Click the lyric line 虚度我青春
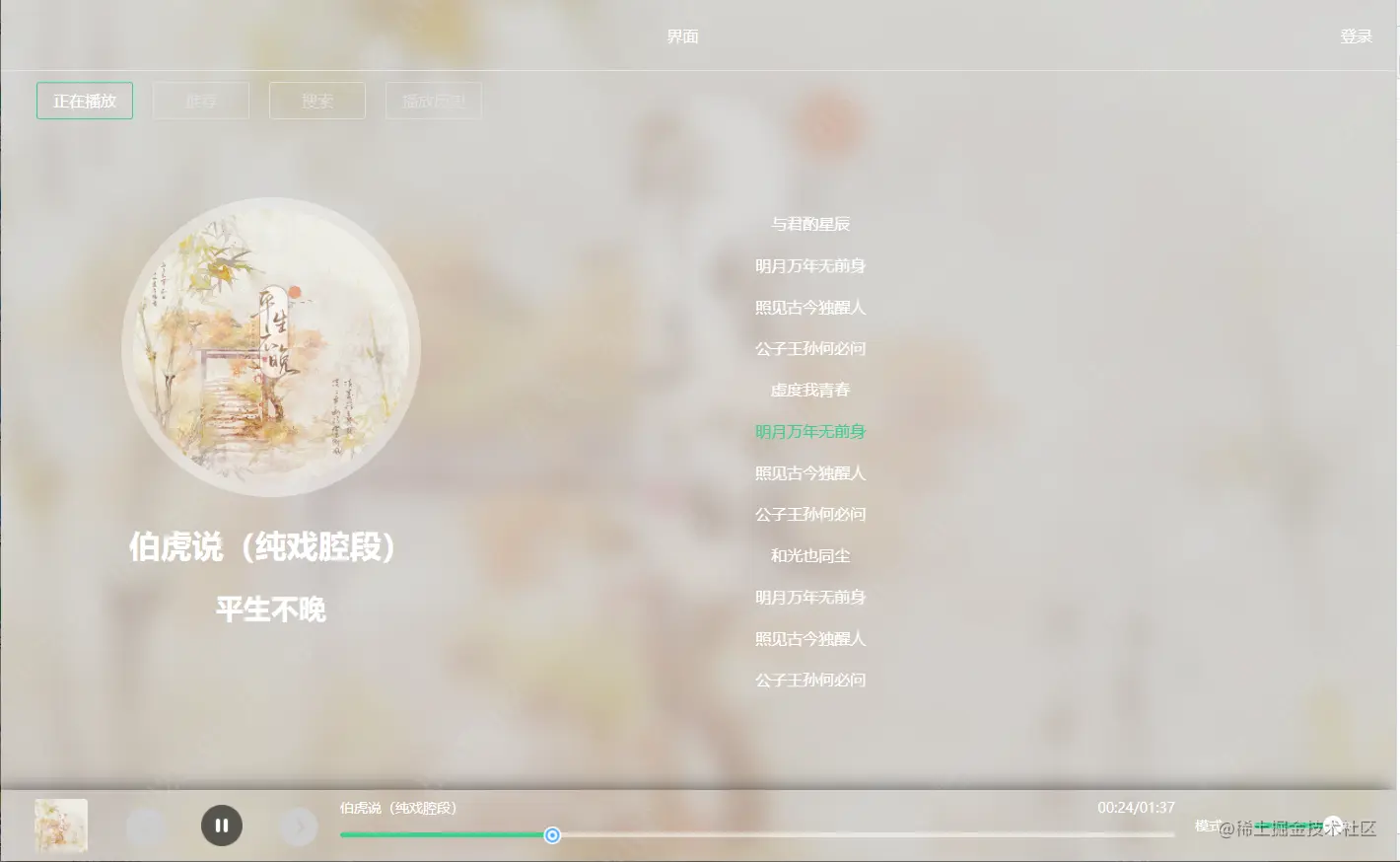 click(x=809, y=390)
